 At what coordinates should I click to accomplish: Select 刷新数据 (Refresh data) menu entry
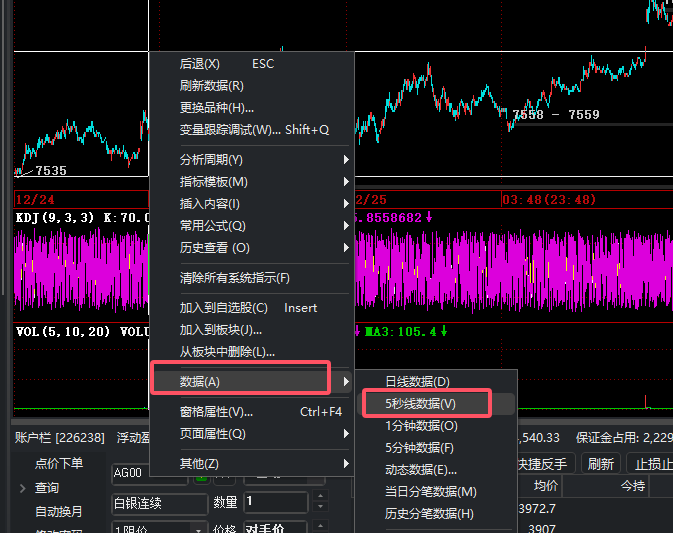[211, 86]
